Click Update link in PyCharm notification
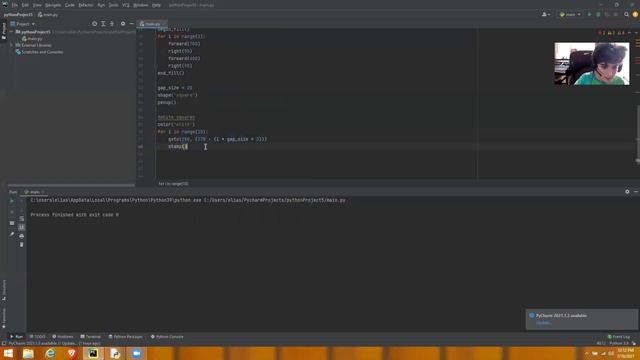 [543, 323]
